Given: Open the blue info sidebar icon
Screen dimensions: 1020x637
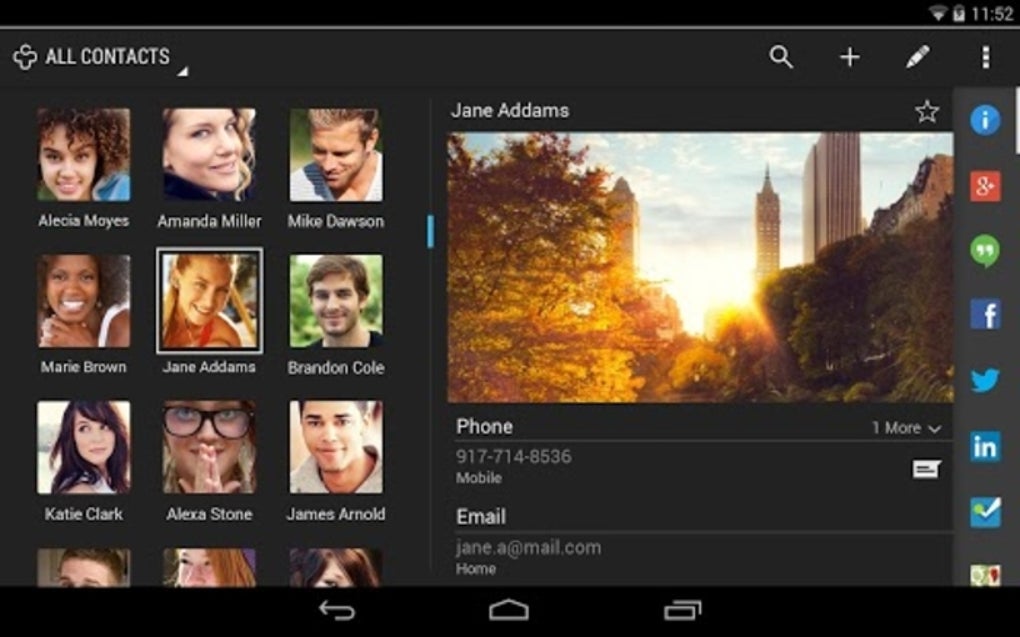Looking at the screenshot, I should pos(985,120).
